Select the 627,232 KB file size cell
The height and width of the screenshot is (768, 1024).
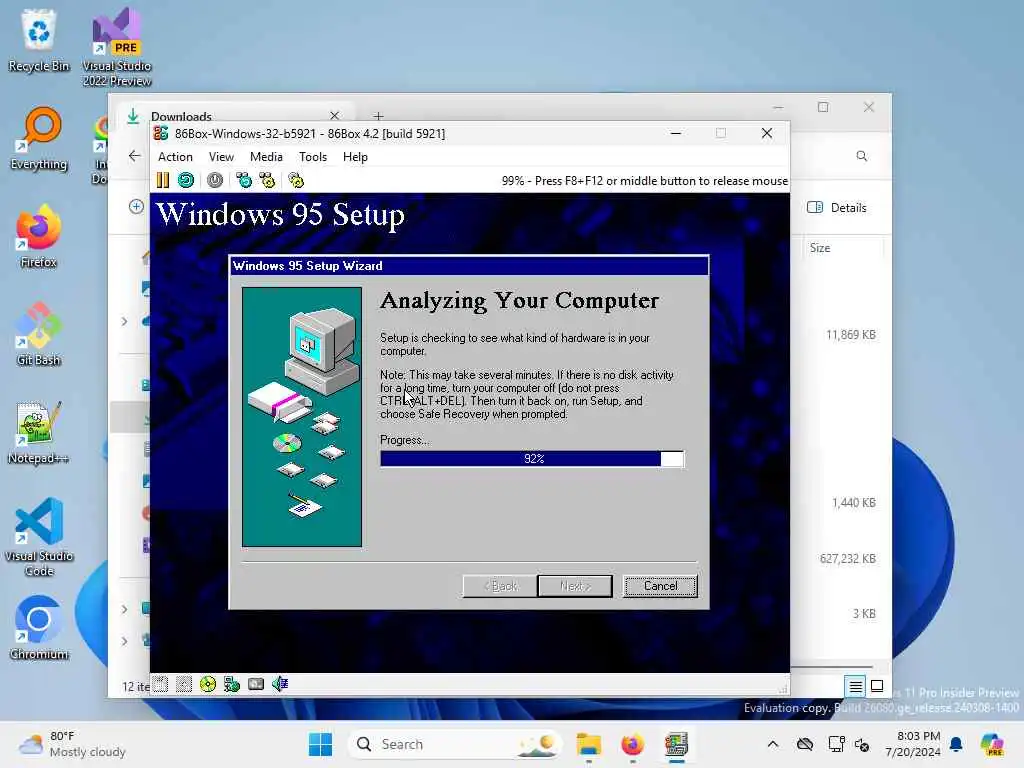click(x=848, y=559)
